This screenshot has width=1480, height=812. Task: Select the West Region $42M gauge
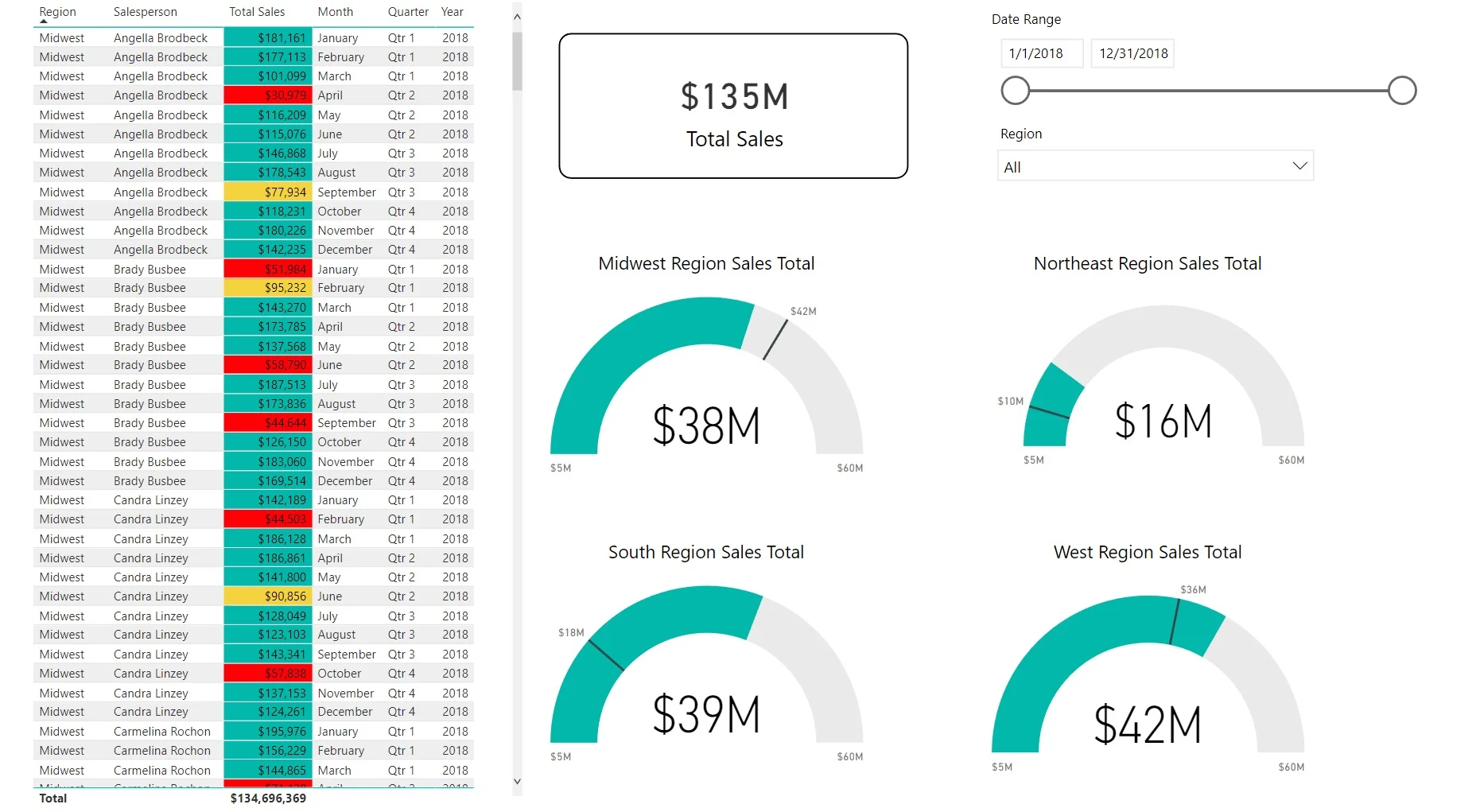tap(1148, 678)
